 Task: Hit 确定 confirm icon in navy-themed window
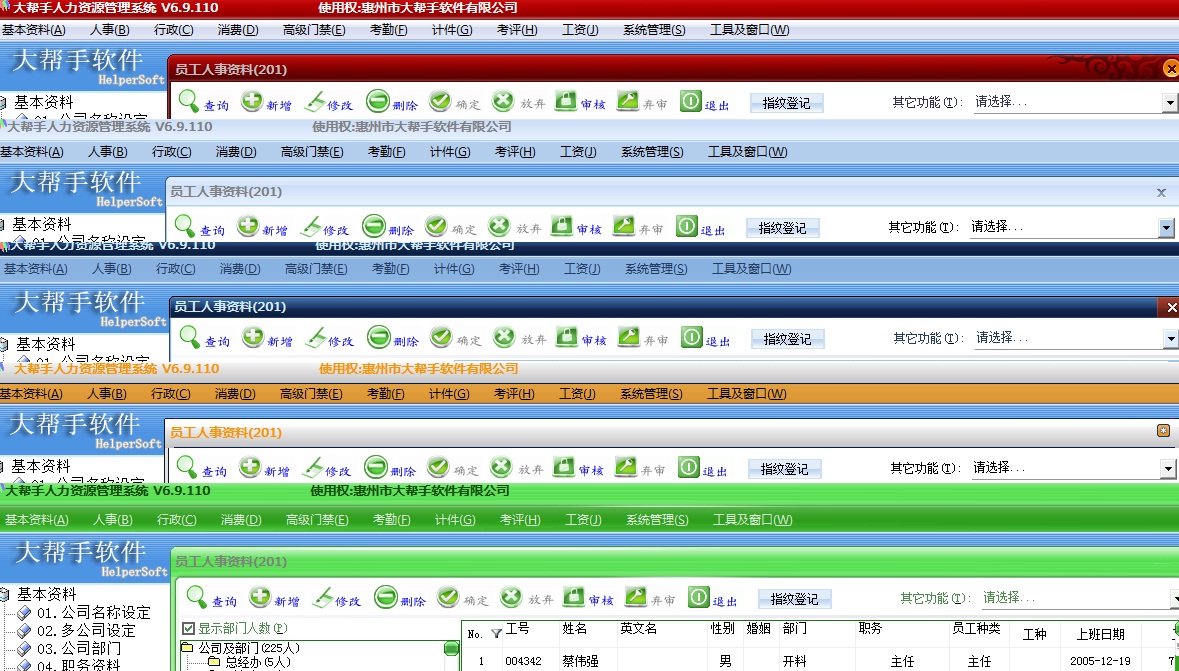[441, 337]
